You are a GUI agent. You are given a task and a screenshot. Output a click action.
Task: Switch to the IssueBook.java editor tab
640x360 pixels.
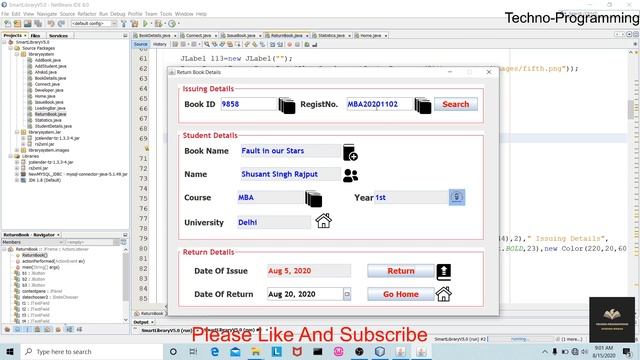point(241,36)
